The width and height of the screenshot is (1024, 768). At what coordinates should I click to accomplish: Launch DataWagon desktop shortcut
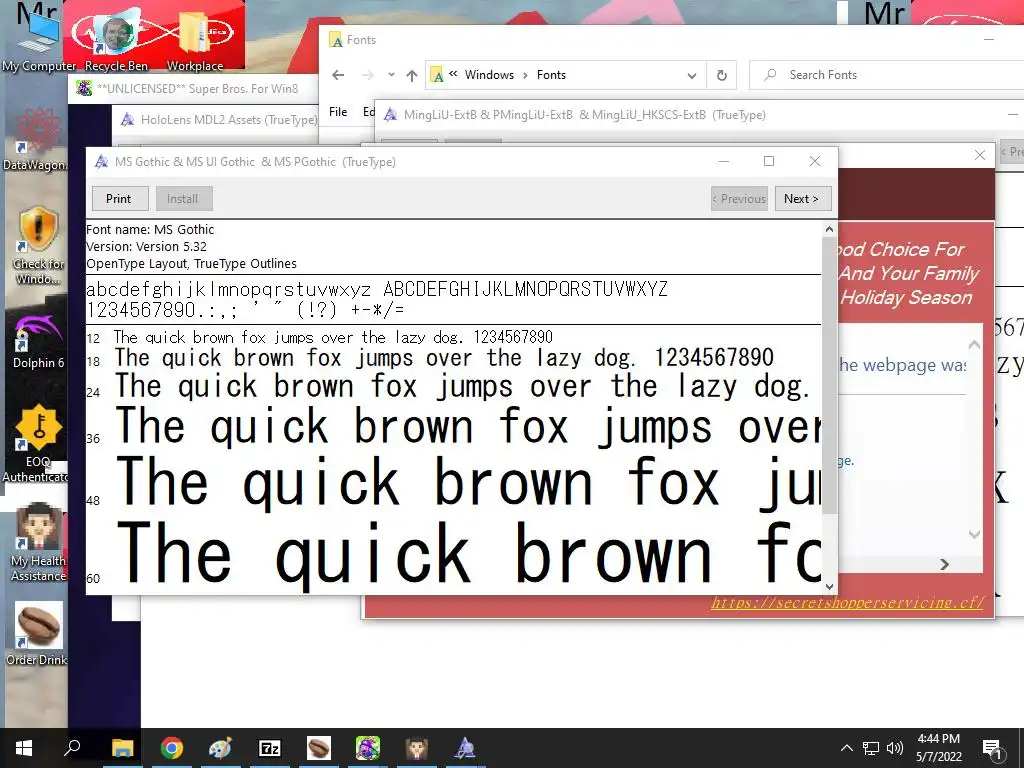(36, 140)
